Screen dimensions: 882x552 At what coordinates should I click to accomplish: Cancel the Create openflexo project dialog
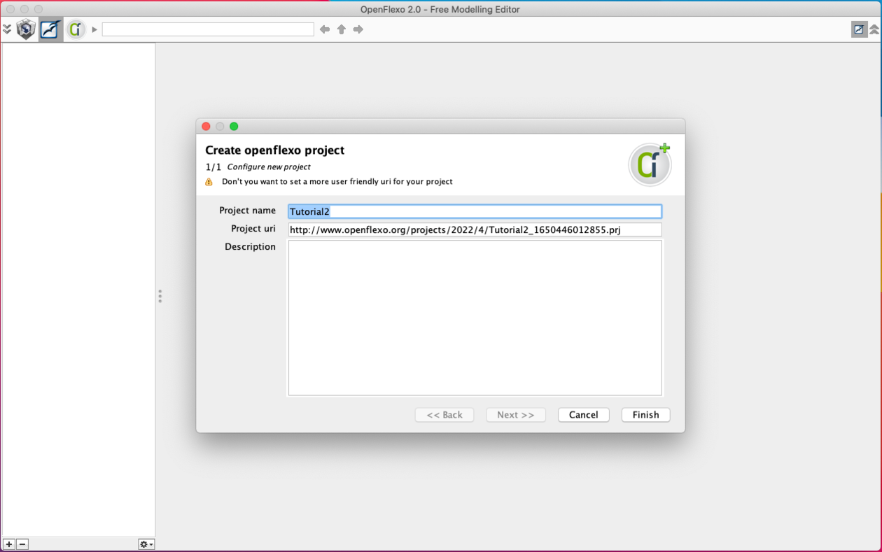(x=583, y=415)
